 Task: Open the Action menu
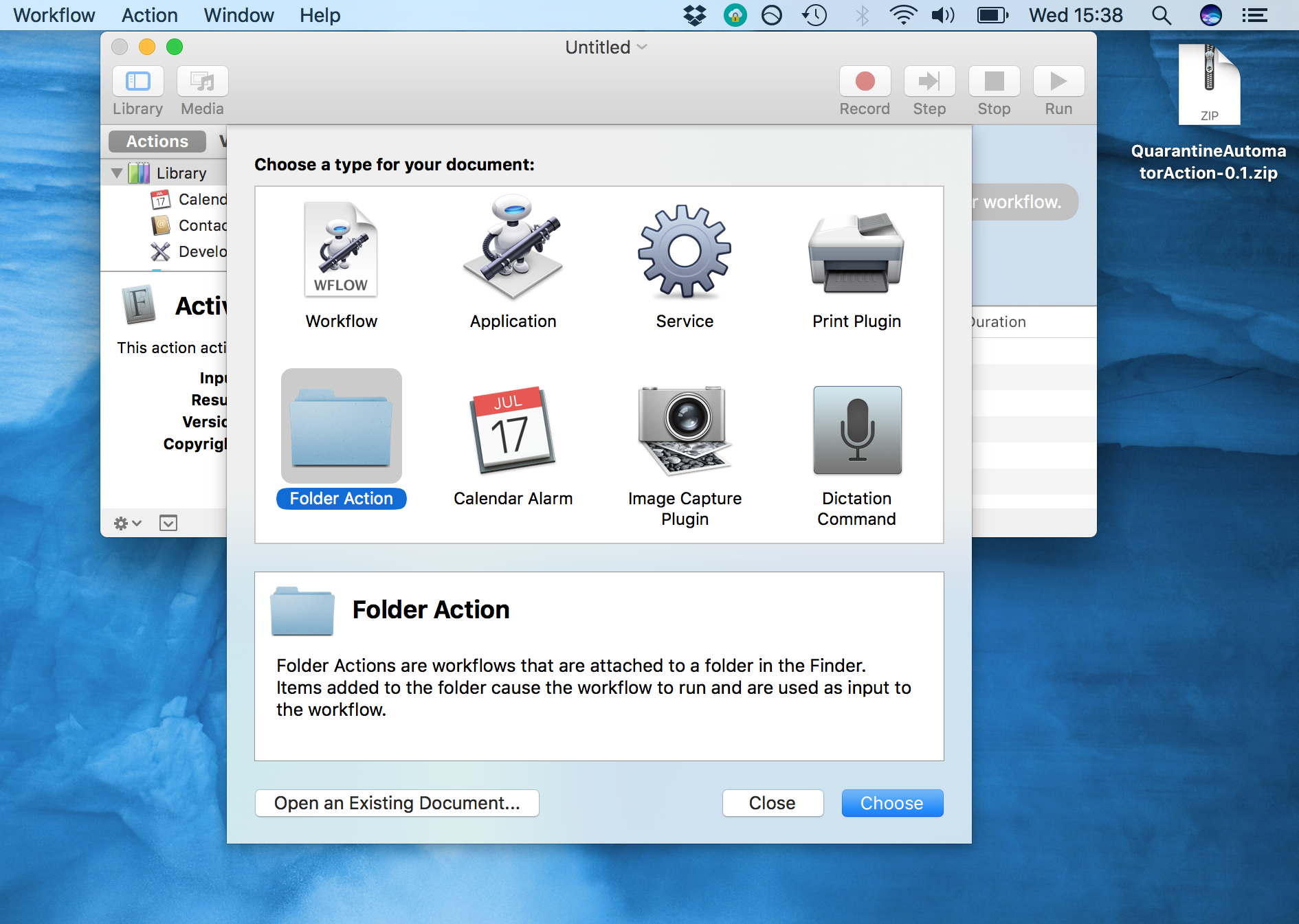pos(149,15)
